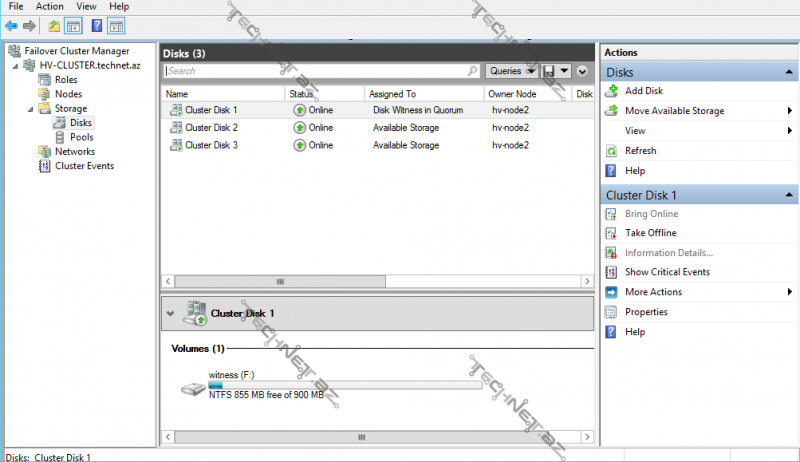Expand the View submenu arrow in Actions

(789, 131)
